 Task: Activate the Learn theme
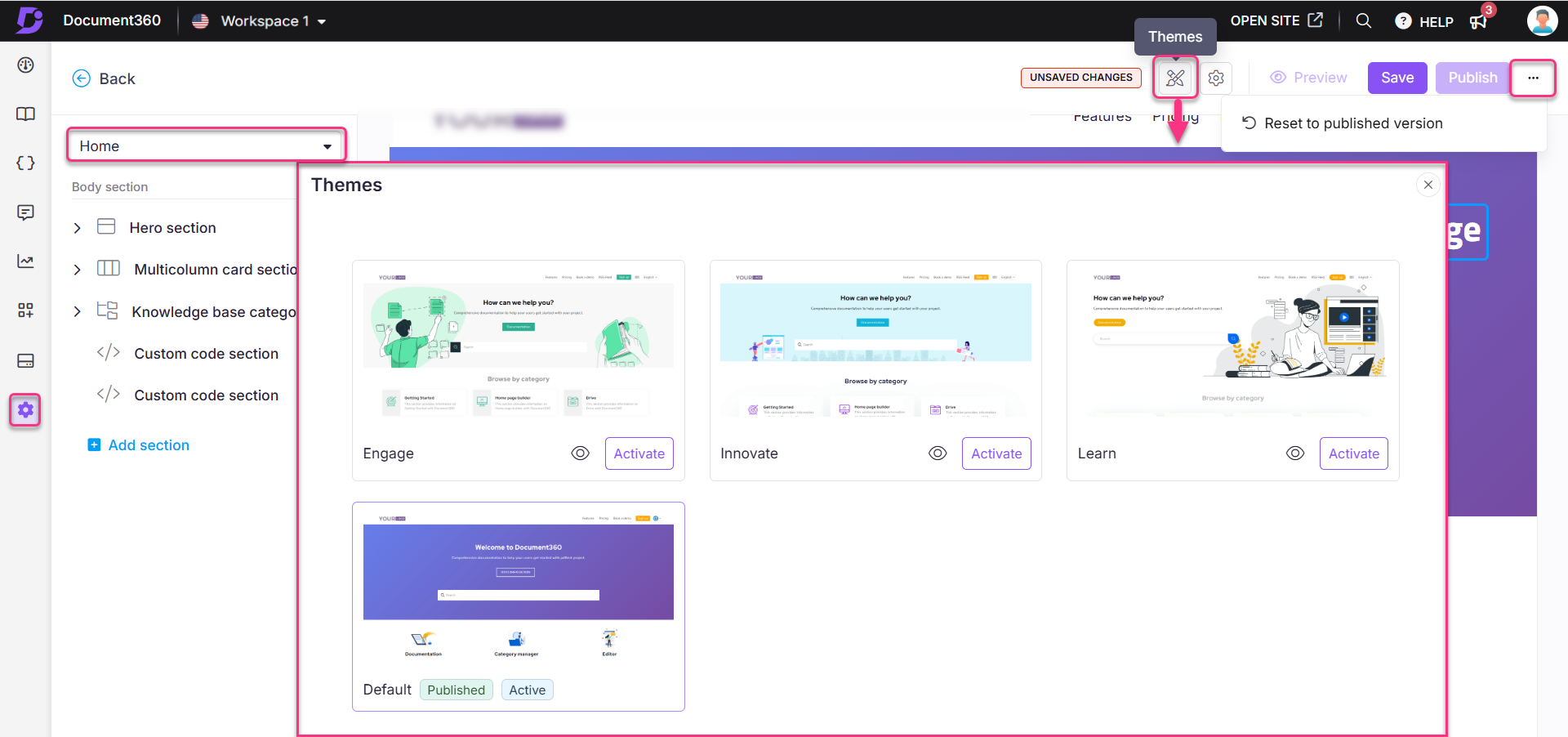click(1354, 453)
